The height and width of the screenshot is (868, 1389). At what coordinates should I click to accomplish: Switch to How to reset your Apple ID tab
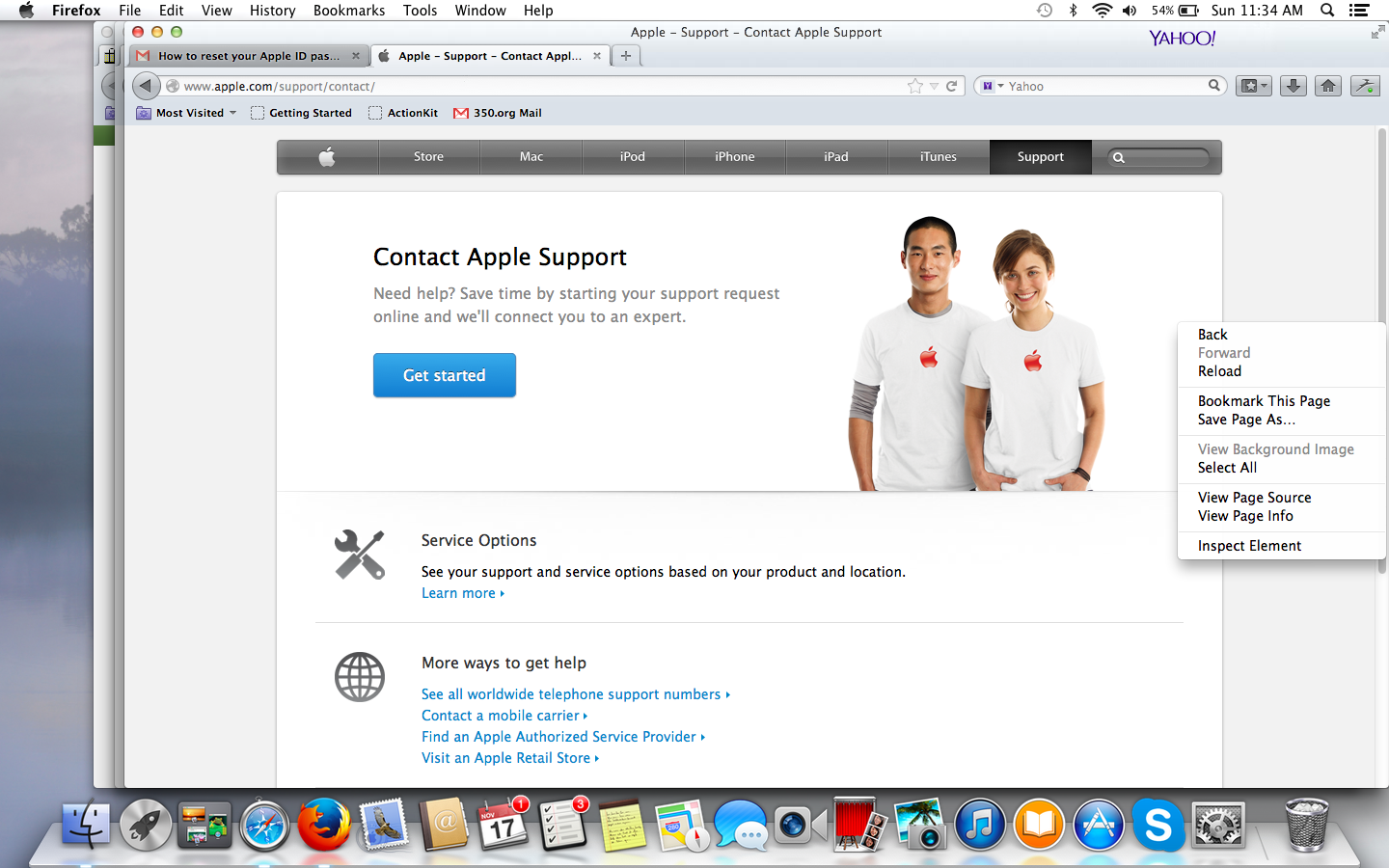pos(249,56)
